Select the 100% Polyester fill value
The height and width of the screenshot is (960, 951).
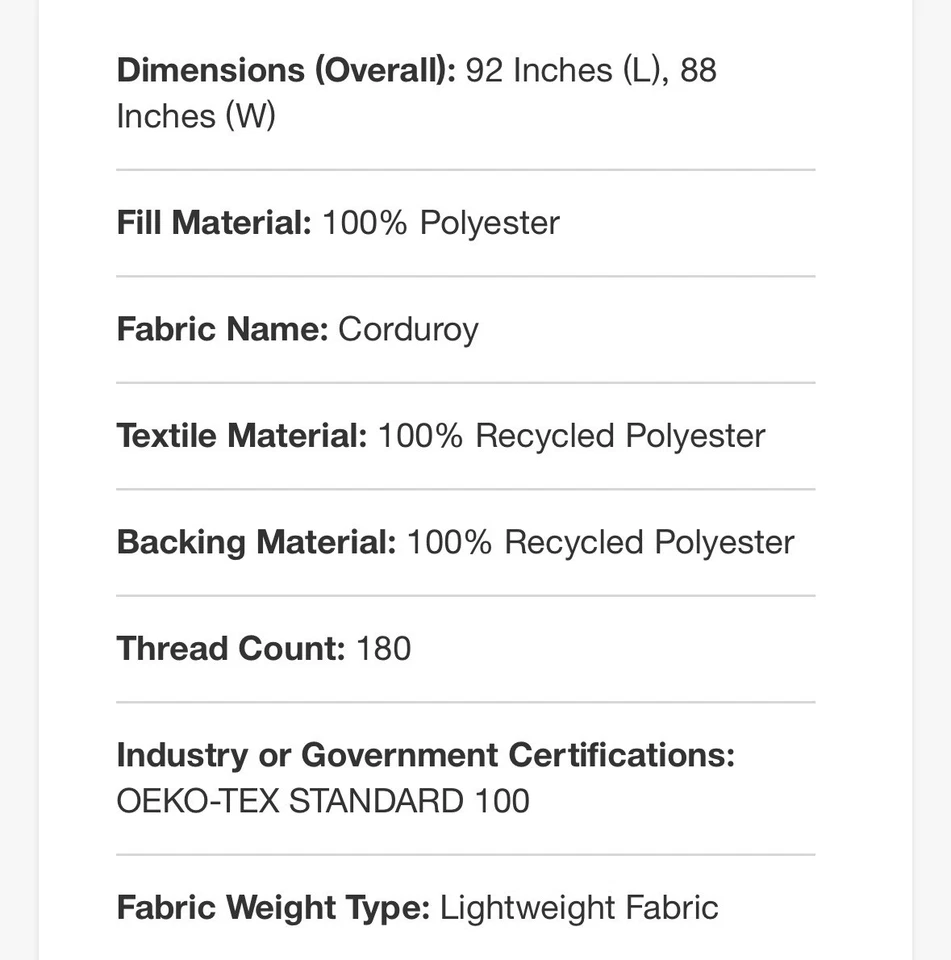coord(440,223)
